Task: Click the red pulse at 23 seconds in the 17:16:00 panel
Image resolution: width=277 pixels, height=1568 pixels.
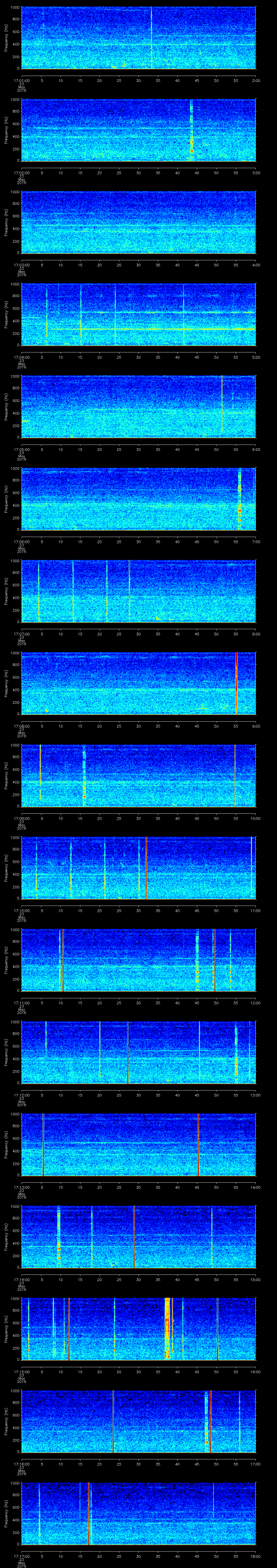Action: (x=113, y=1421)
